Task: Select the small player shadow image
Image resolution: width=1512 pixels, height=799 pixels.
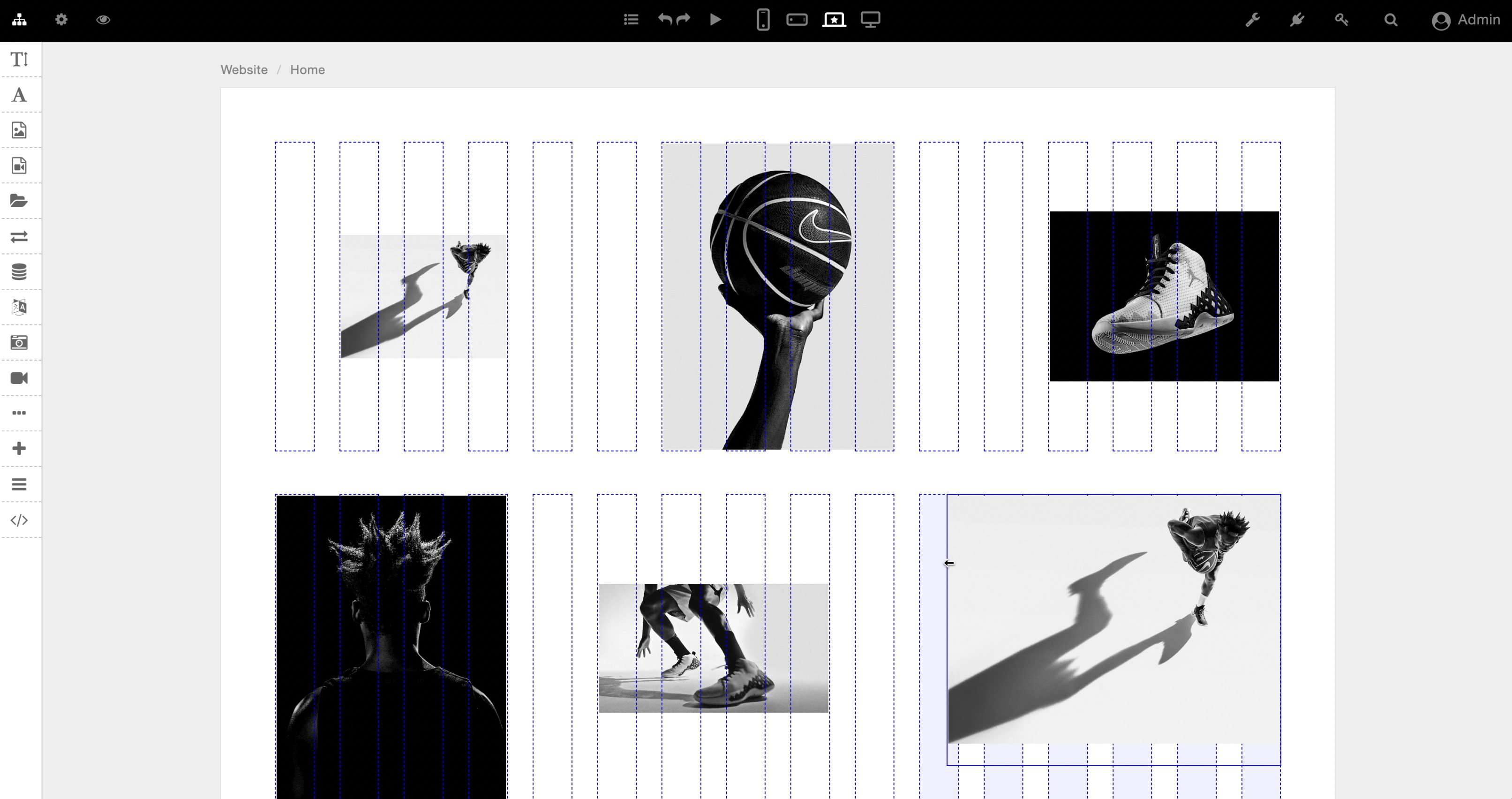Action: (423, 296)
